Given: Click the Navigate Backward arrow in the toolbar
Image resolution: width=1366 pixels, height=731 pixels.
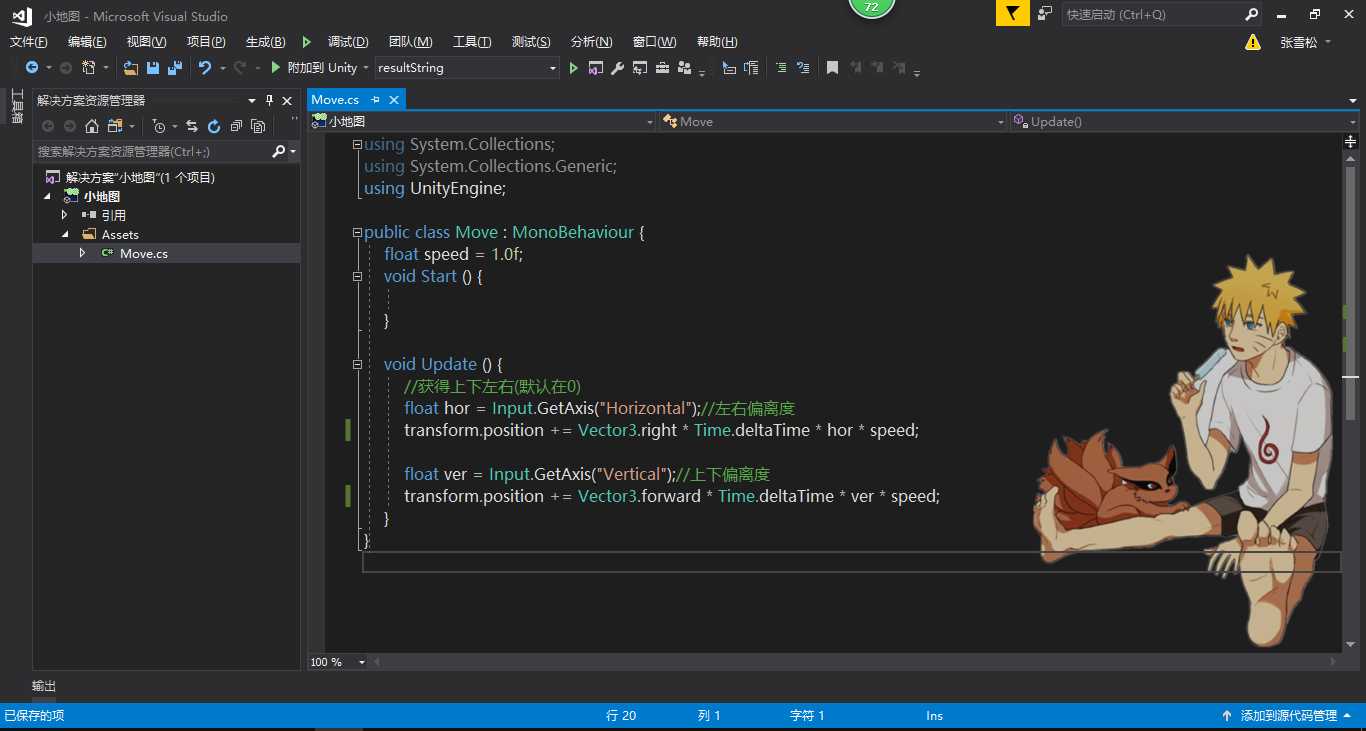Looking at the screenshot, I should [x=32, y=68].
